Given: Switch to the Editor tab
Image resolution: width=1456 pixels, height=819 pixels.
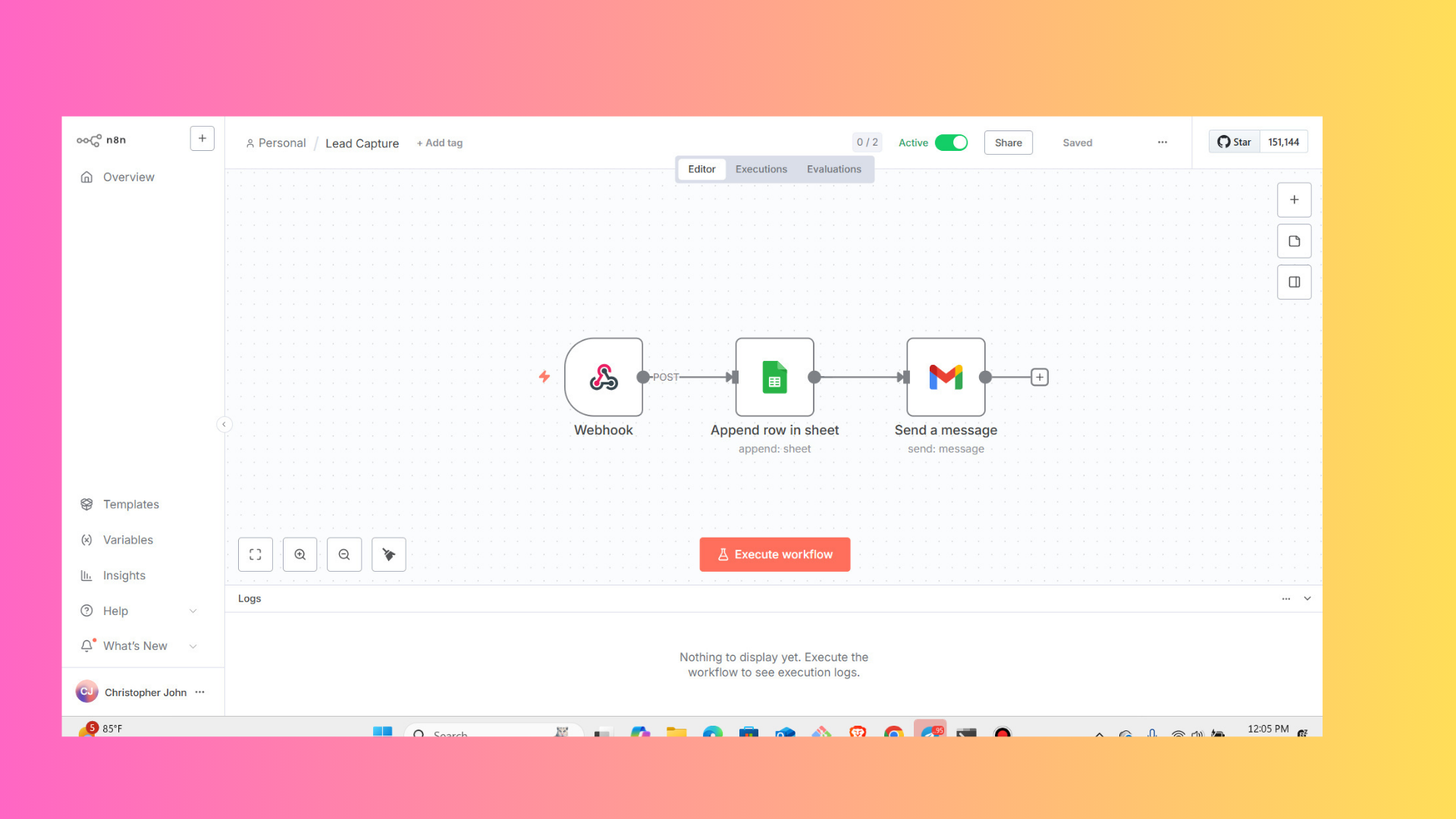Looking at the screenshot, I should (701, 169).
